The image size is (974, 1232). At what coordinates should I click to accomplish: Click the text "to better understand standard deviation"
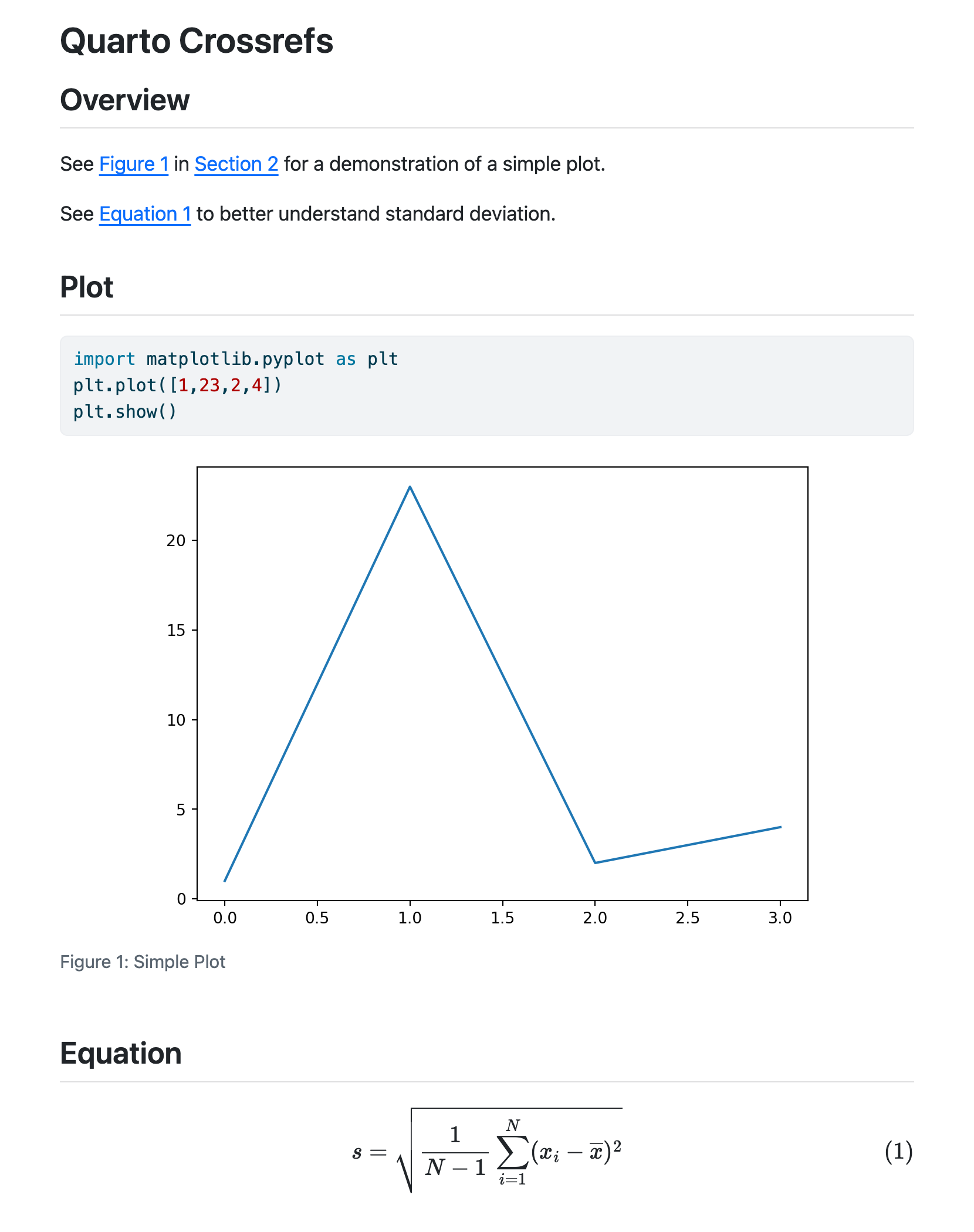[x=376, y=214]
